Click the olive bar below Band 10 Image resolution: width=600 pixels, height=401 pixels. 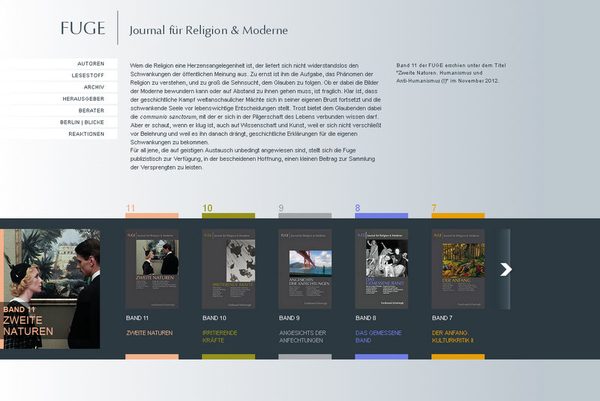tap(228, 357)
